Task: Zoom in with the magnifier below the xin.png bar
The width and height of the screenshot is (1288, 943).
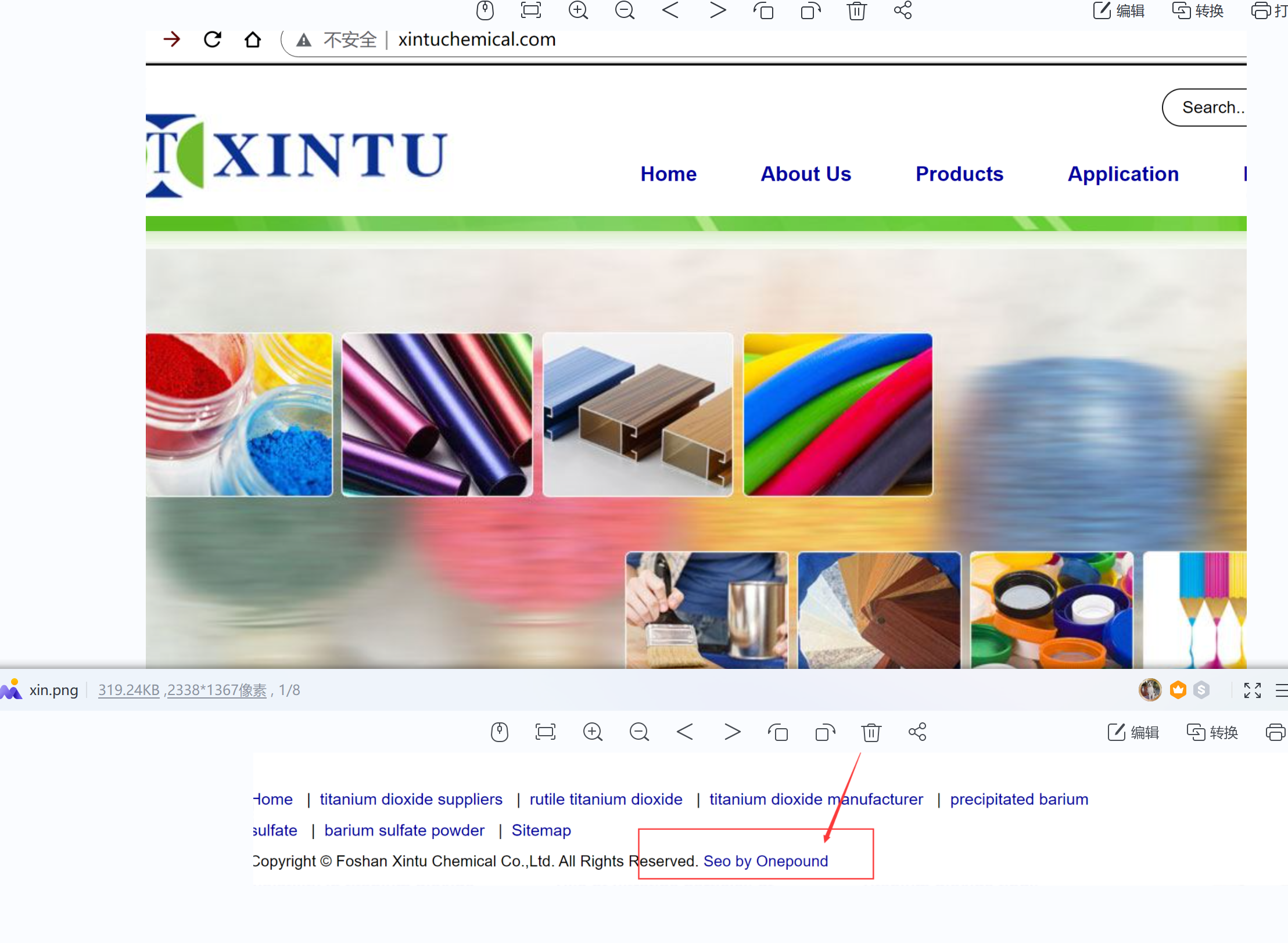Action: coord(593,732)
